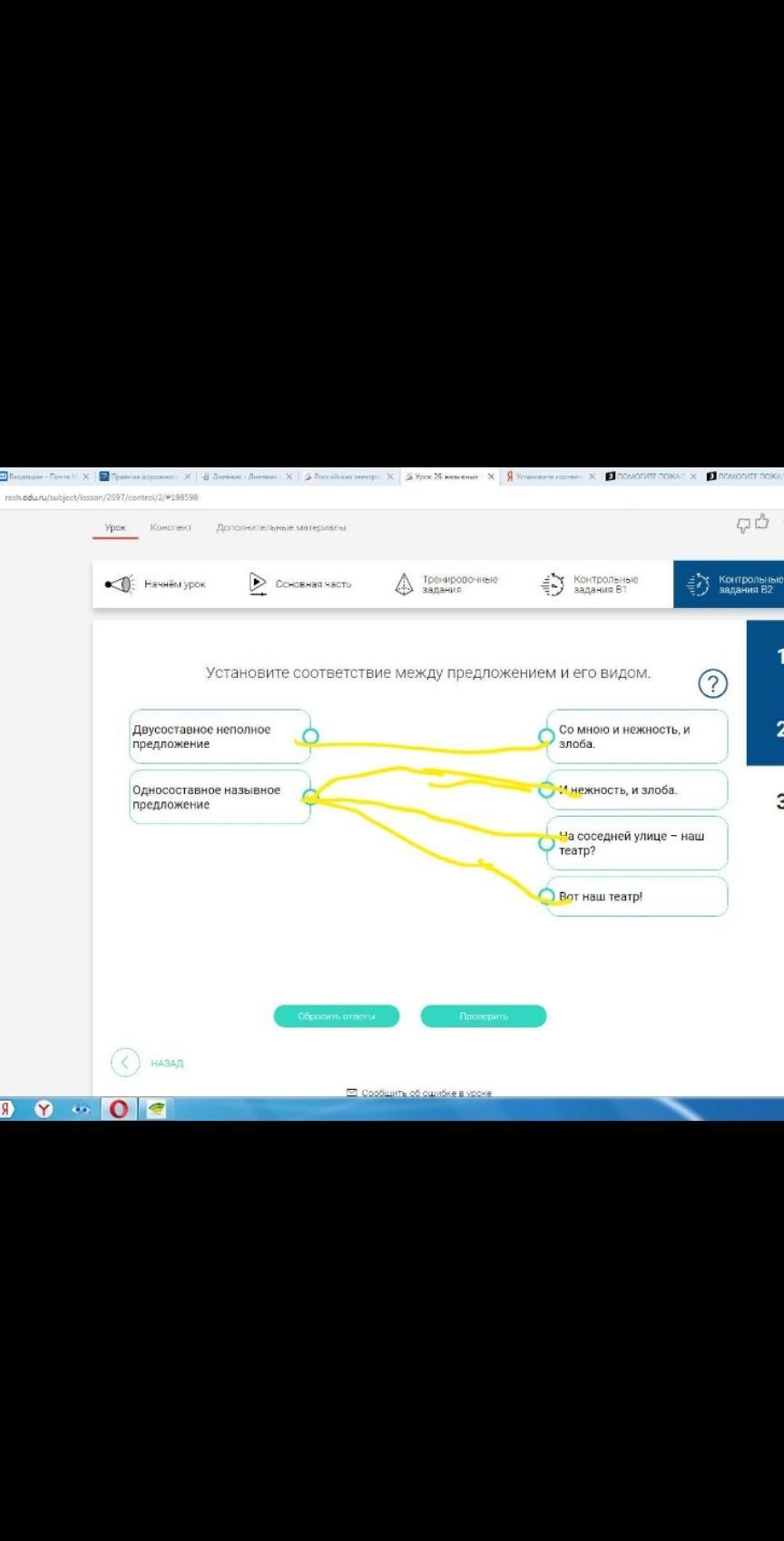The width and height of the screenshot is (784, 1541).
Task: Select the Односоставное назывное предложение card
Action: click(220, 797)
